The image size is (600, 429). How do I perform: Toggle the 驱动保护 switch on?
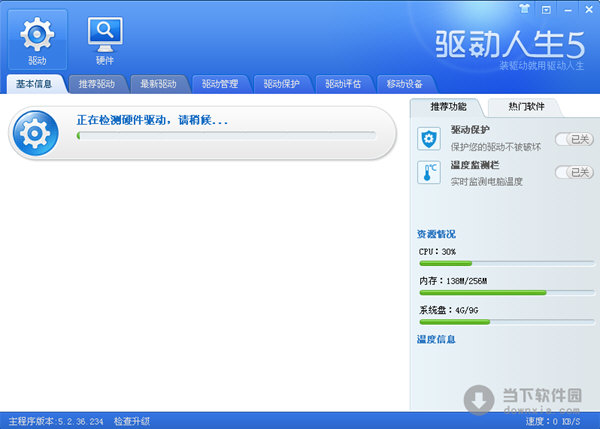[x=574, y=139]
